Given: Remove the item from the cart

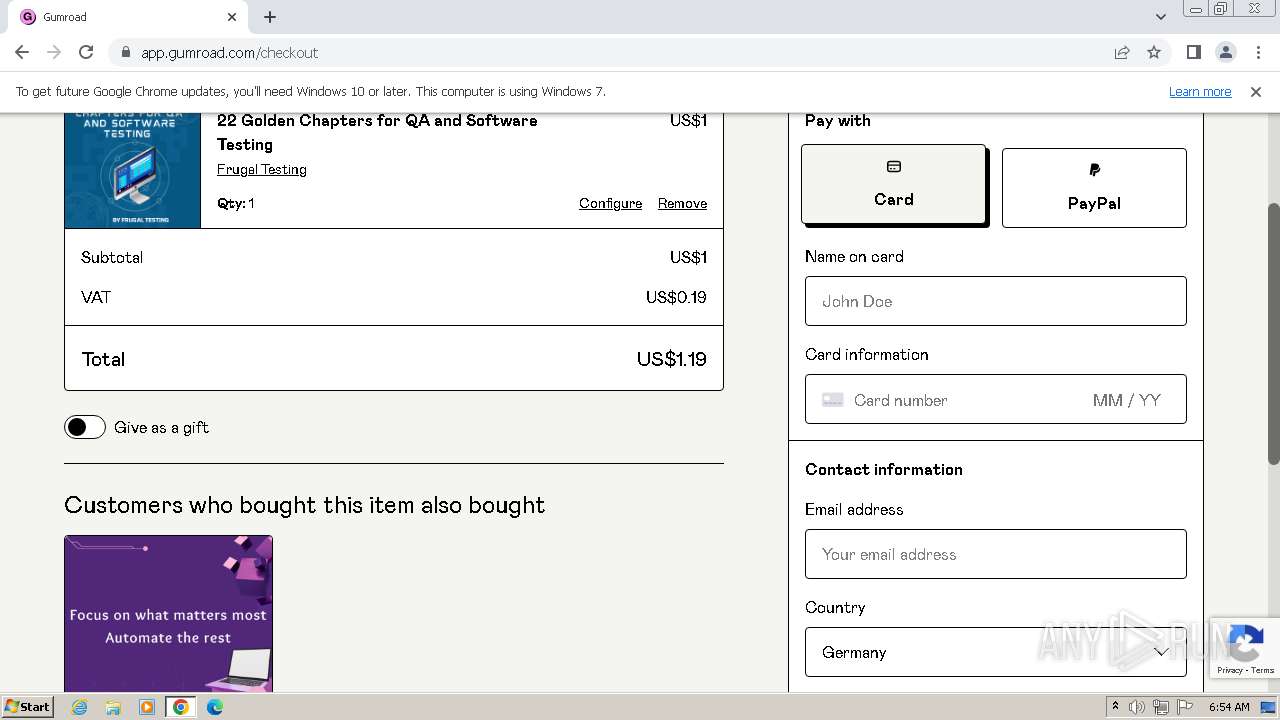Looking at the screenshot, I should [x=682, y=203].
